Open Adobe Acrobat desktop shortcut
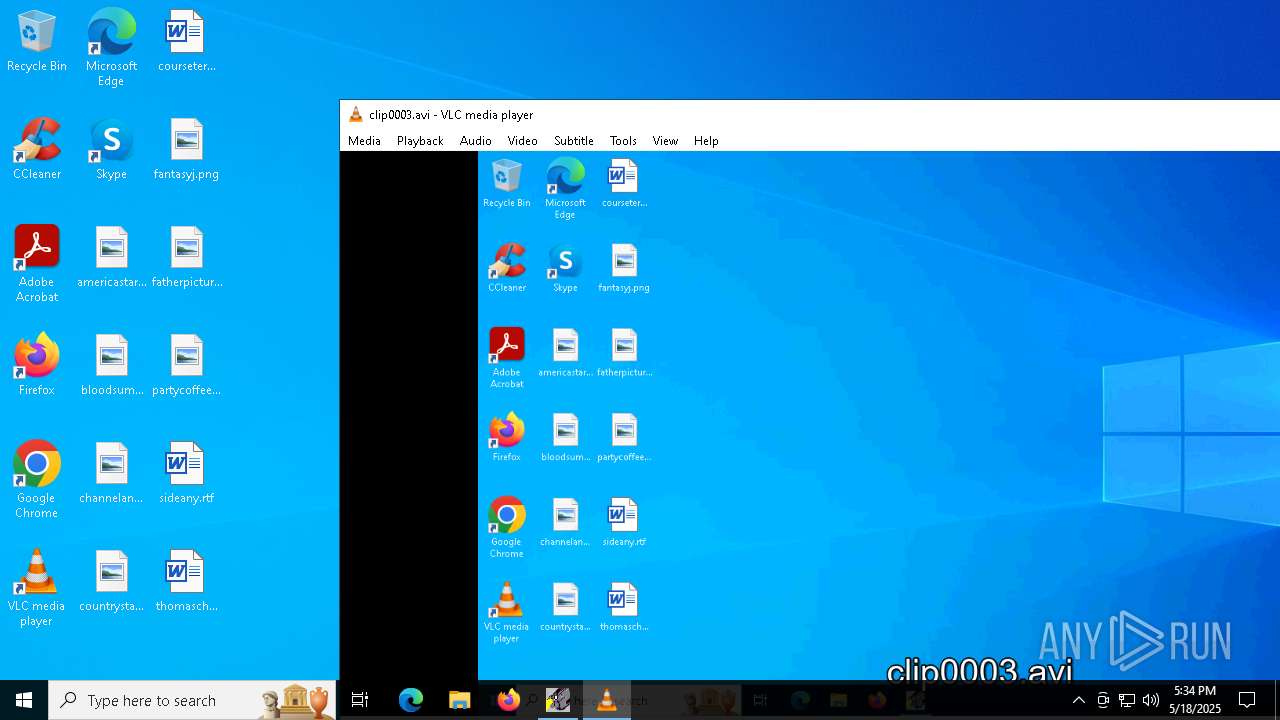Image resolution: width=1280 pixels, height=720 pixels. tap(37, 265)
